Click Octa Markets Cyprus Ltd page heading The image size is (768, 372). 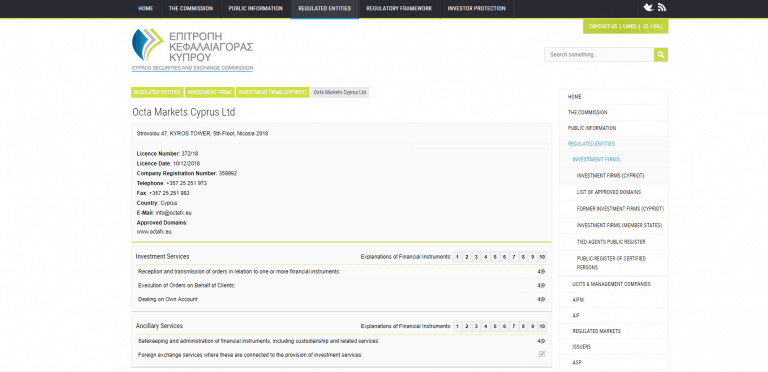click(184, 113)
